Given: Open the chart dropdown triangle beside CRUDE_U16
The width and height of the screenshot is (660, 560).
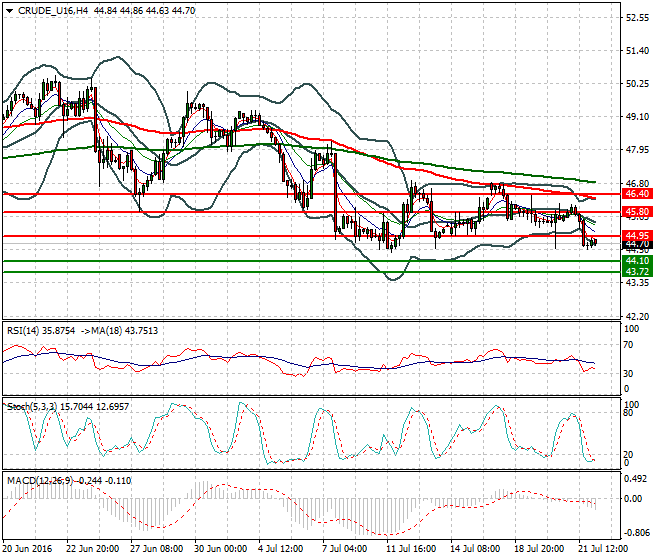Looking at the screenshot, I should [x=9, y=11].
